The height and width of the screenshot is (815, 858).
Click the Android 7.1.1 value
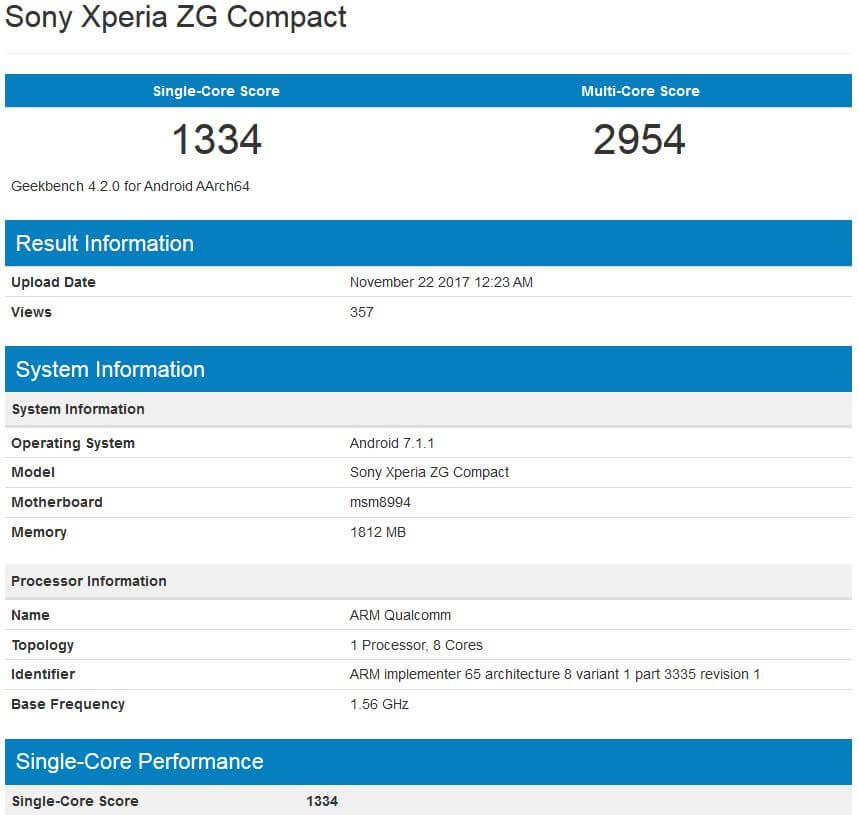pyautogui.click(x=392, y=443)
